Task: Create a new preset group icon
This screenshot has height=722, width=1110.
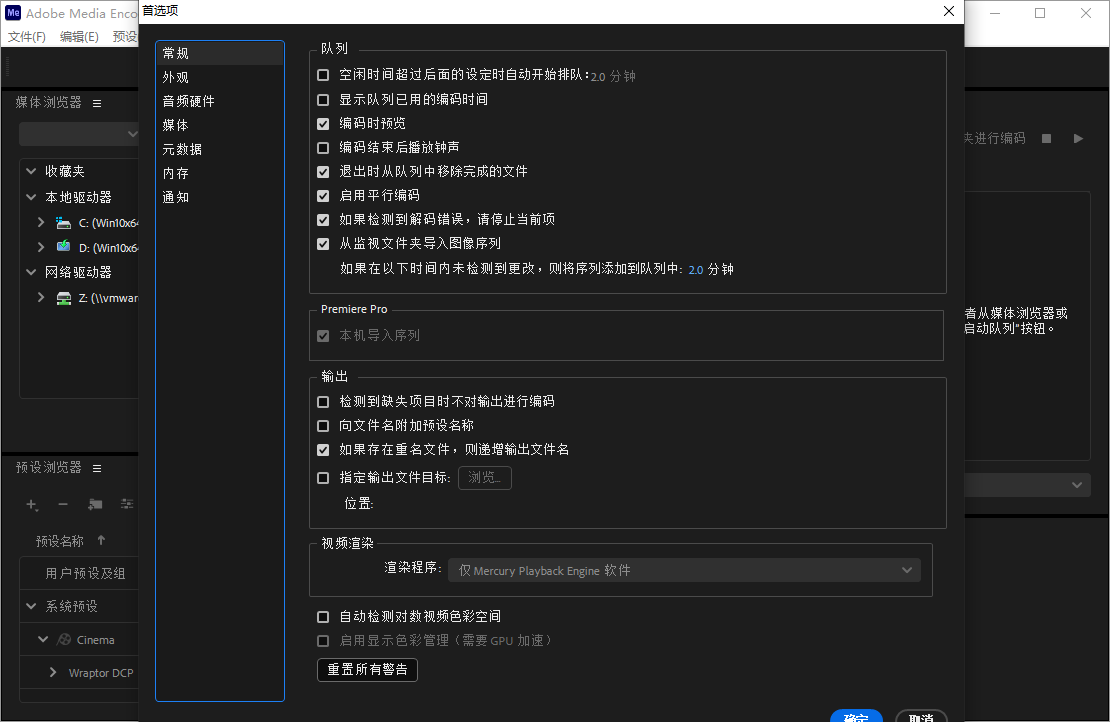Action: point(94,504)
